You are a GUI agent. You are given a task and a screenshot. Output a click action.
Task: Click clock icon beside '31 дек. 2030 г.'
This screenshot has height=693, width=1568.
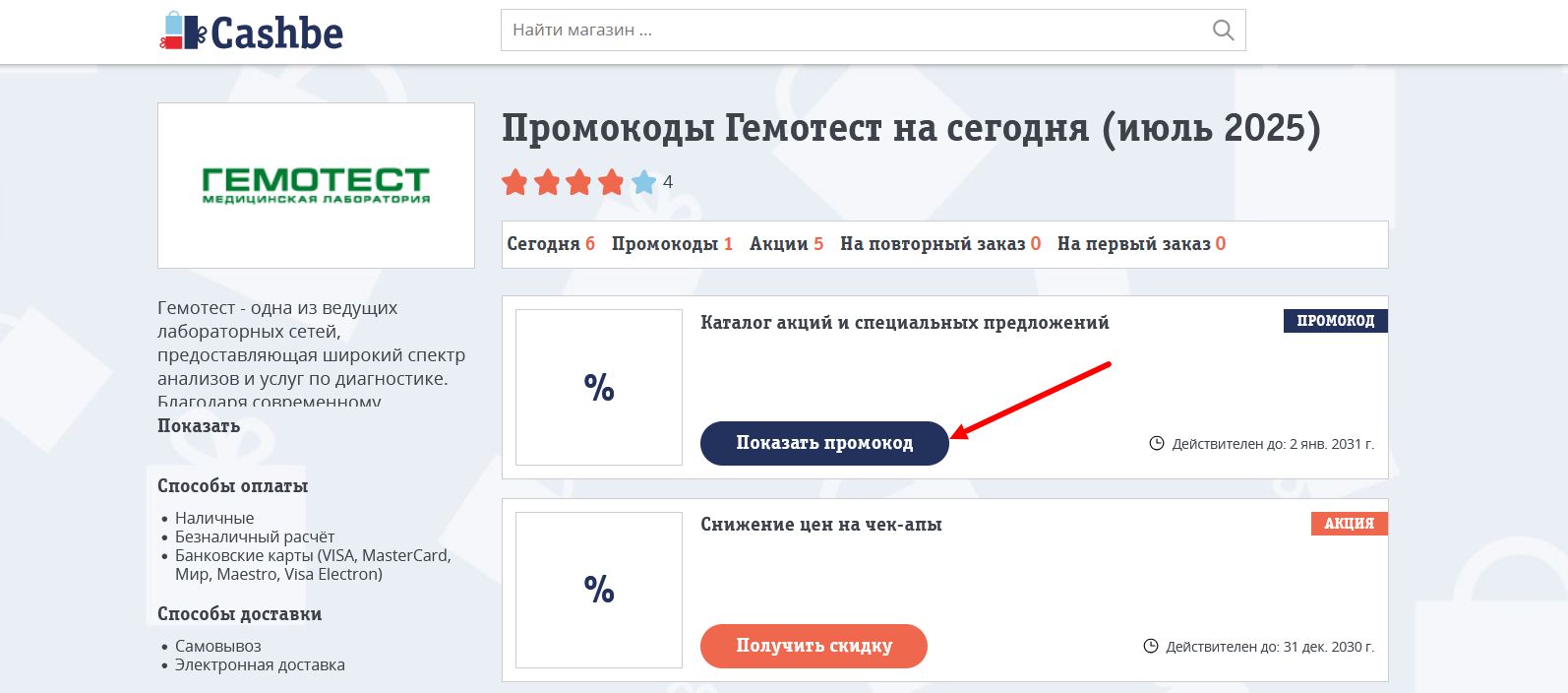(1151, 647)
